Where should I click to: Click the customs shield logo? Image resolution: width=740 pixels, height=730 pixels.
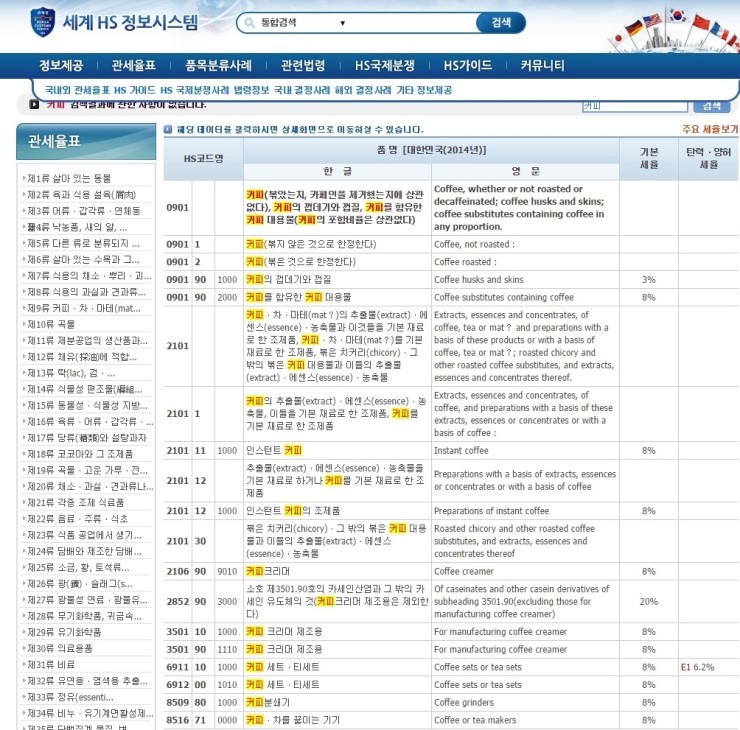coord(43,22)
